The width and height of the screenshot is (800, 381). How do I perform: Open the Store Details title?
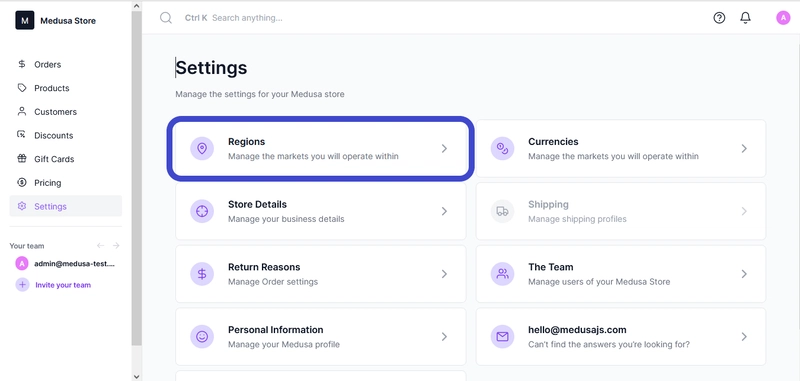click(x=257, y=205)
